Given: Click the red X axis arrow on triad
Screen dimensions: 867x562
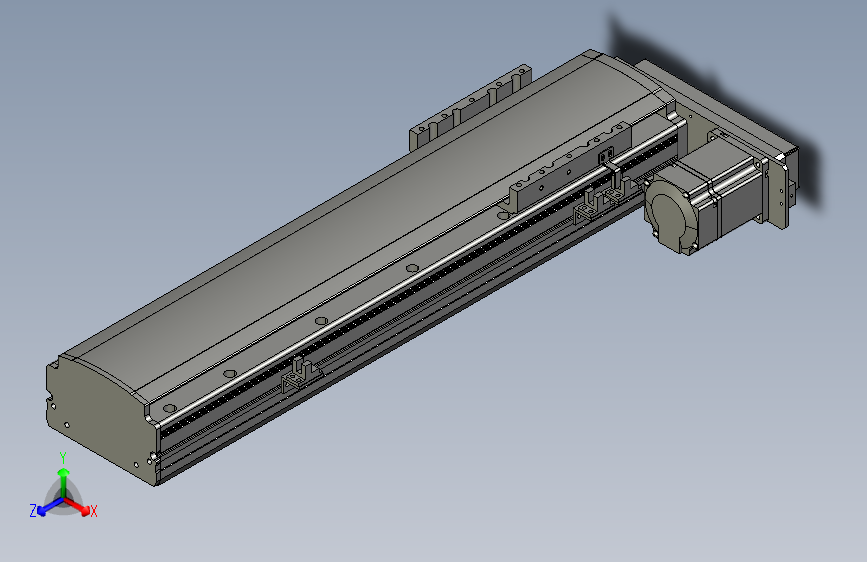Looking at the screenshot, I should (x=78, y=507).
